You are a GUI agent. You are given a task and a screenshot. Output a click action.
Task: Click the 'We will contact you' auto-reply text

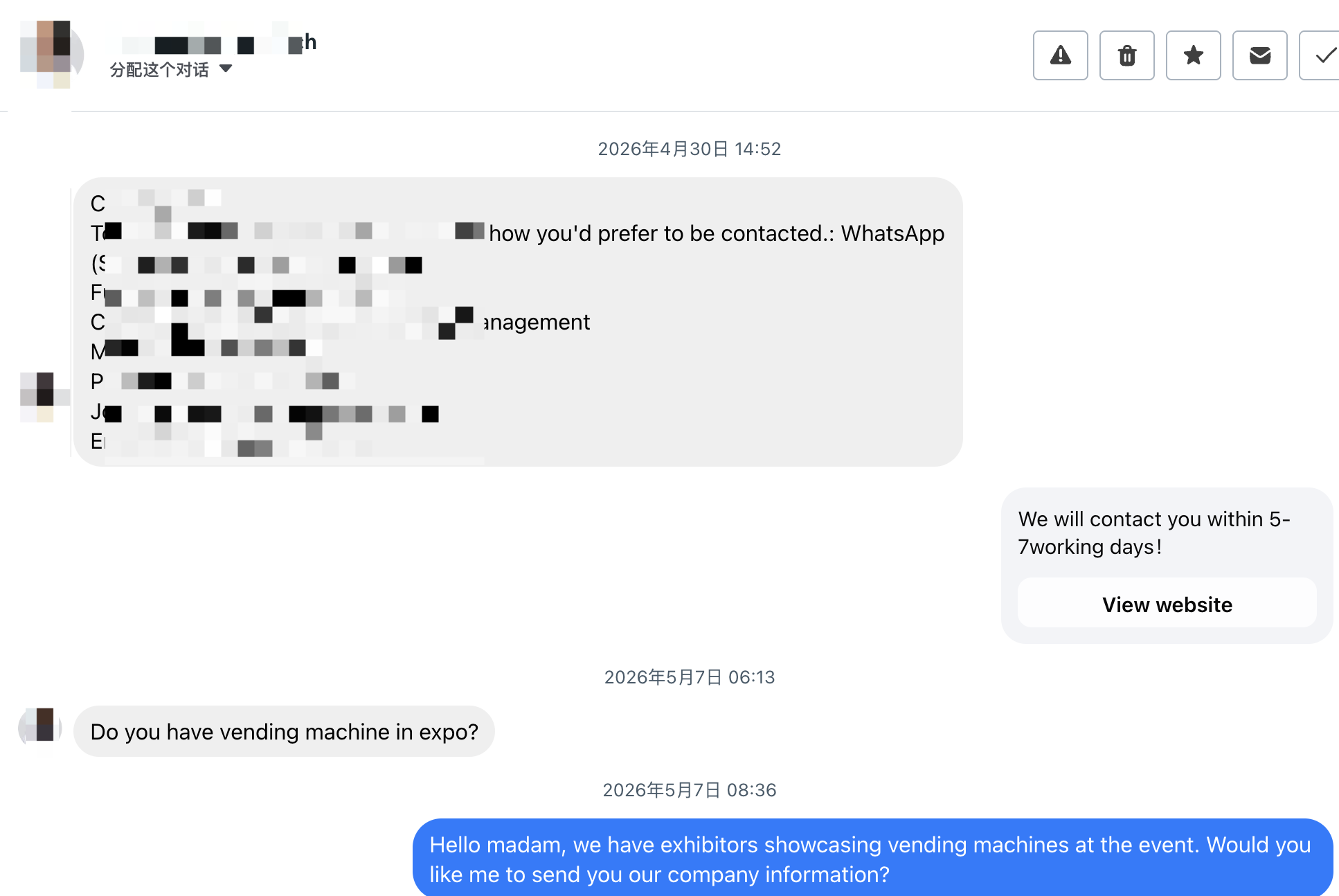[x=1154, y=532]
